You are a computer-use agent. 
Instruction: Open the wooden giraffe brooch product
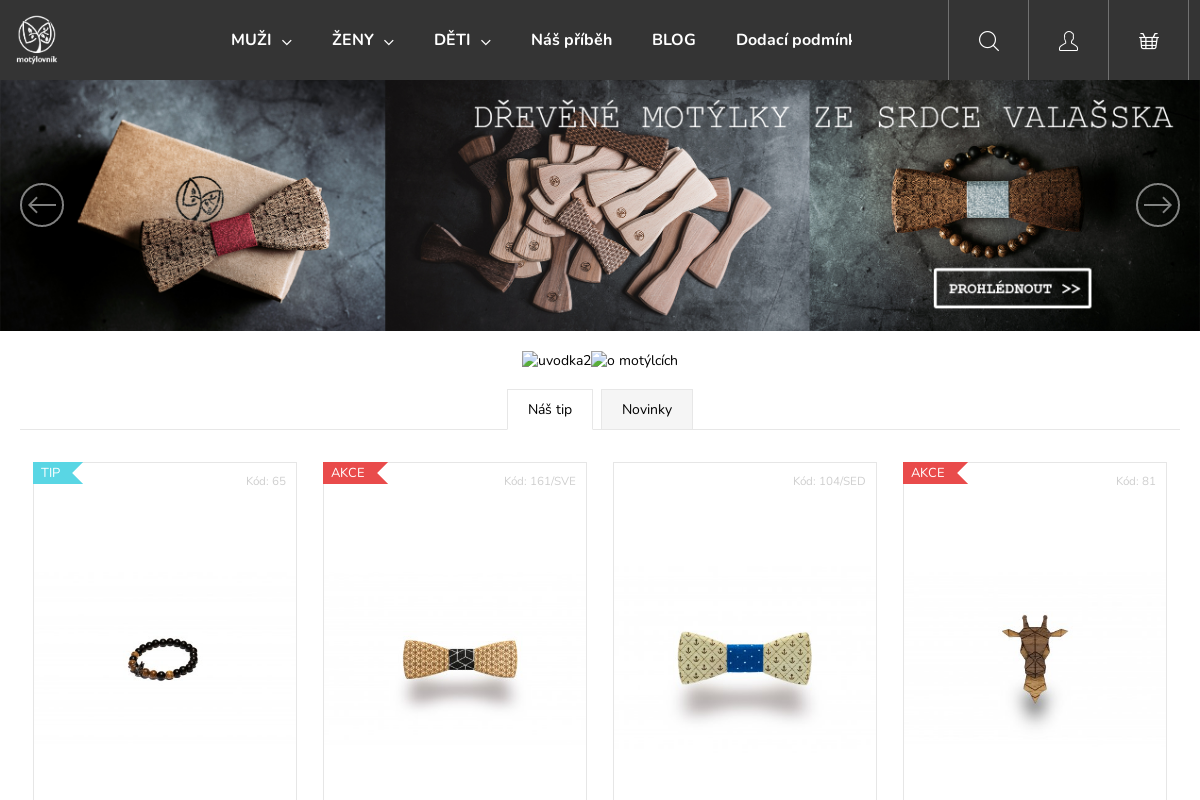1035,658
